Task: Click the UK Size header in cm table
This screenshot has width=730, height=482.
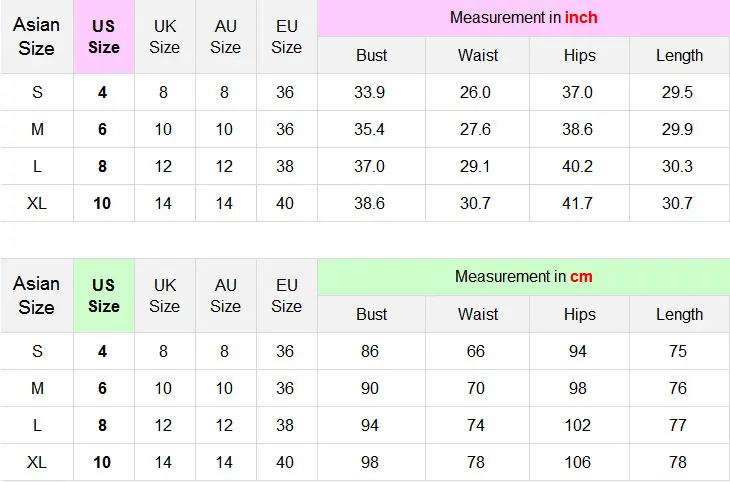Action: tap(165, 296)
